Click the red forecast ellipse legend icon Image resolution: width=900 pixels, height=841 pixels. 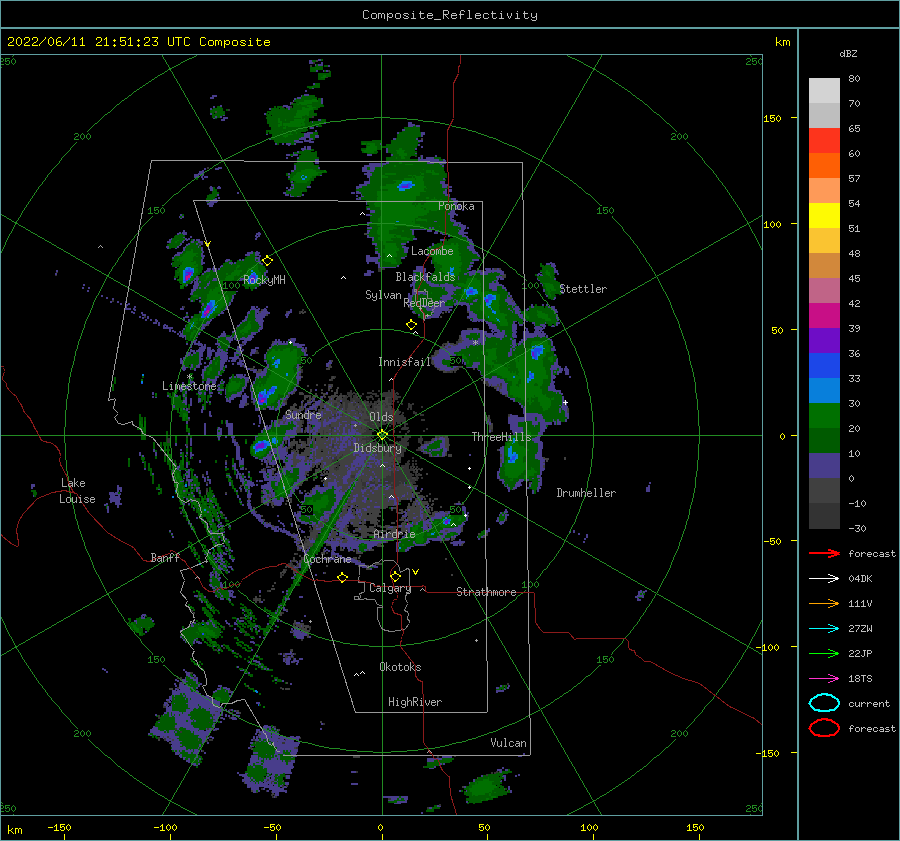point(824,728)
